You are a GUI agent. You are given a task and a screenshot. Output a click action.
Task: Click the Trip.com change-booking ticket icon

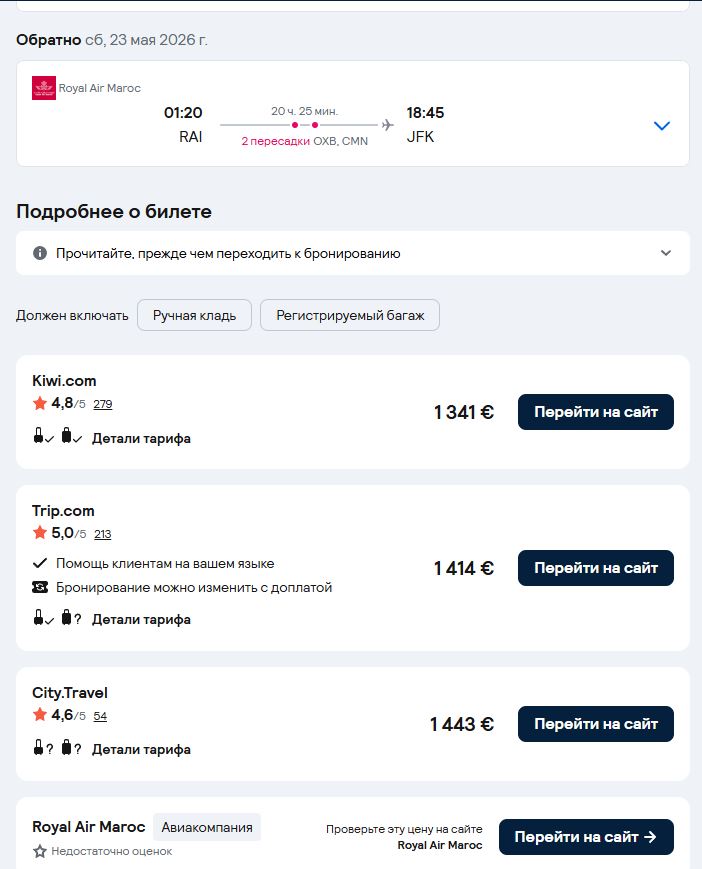click(x=40, y=587)
